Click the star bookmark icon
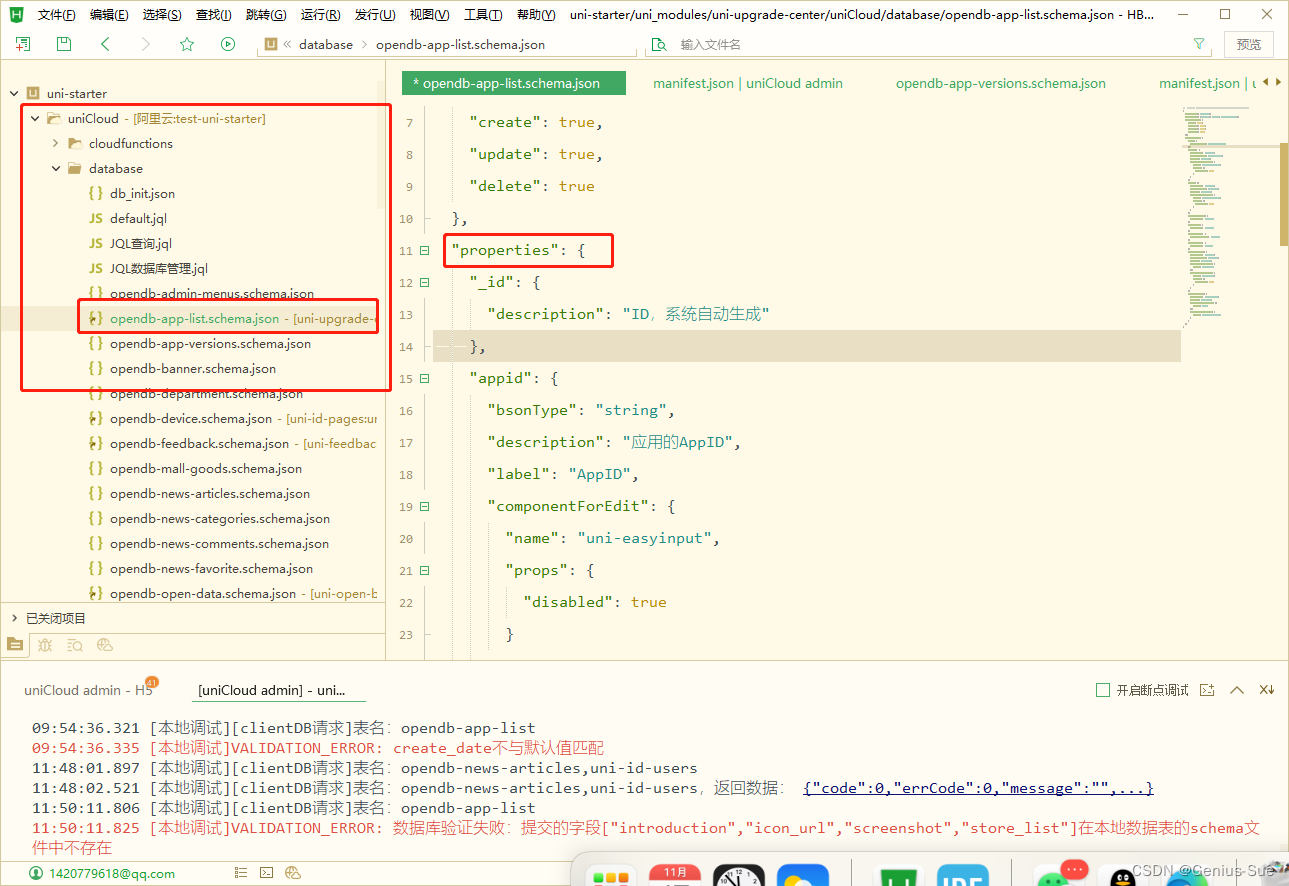The image size is (1289, 886). click(187, 44)
